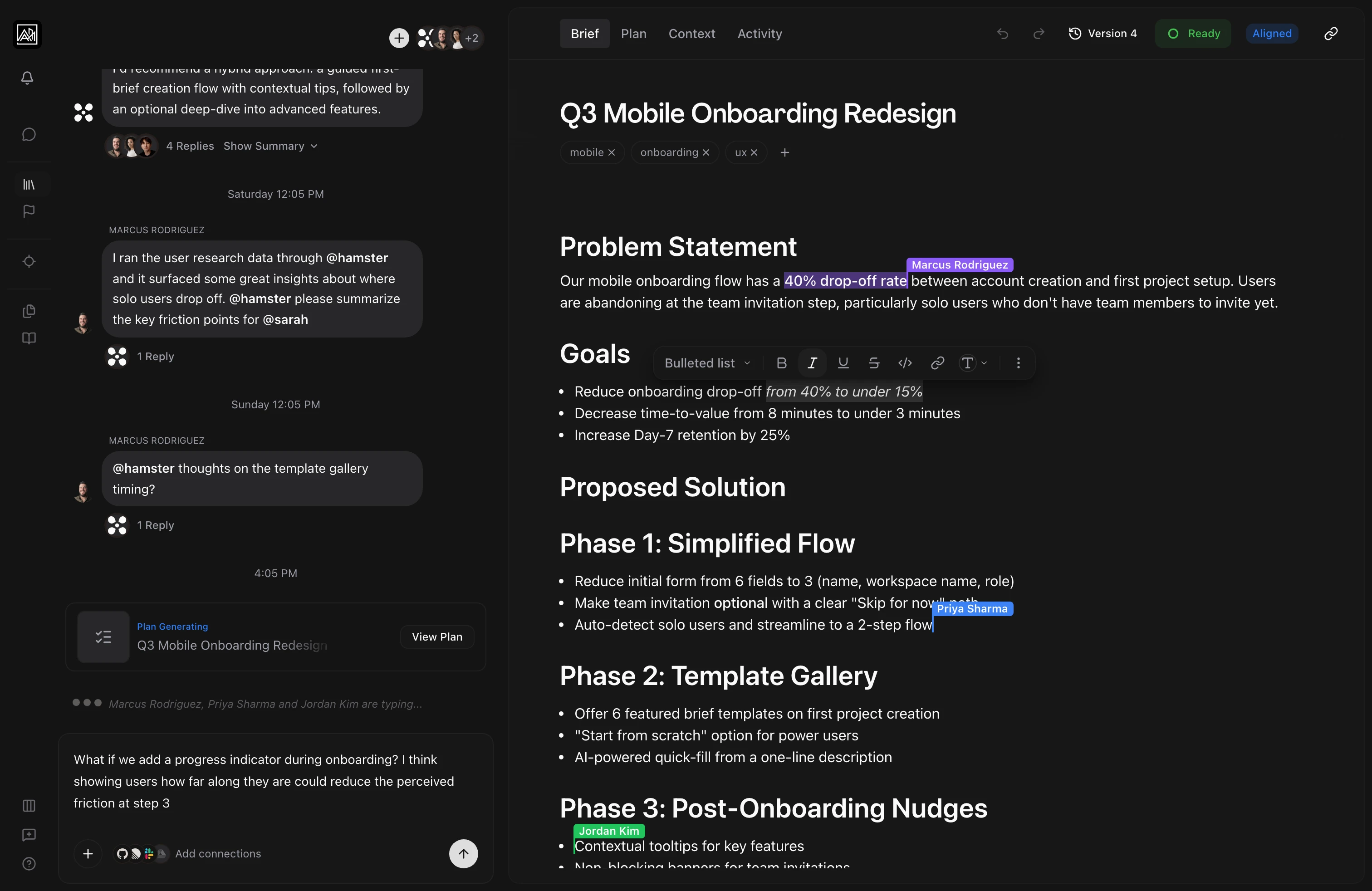Insert a hyperlink using the link icon
This screenshot has height=891, width=1372.
tap(937, 363)
